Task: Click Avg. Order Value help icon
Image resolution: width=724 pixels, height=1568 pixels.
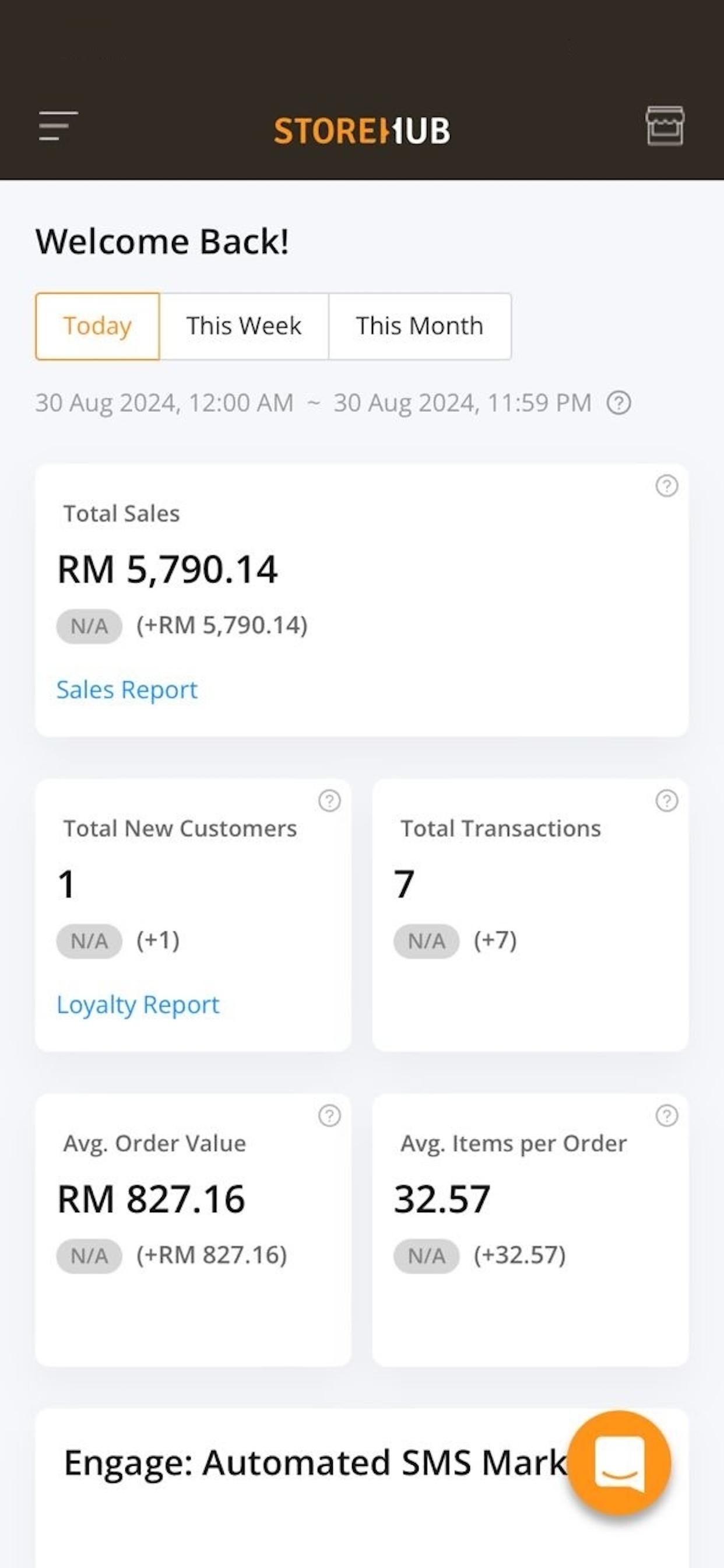Action: point(330,1116)
